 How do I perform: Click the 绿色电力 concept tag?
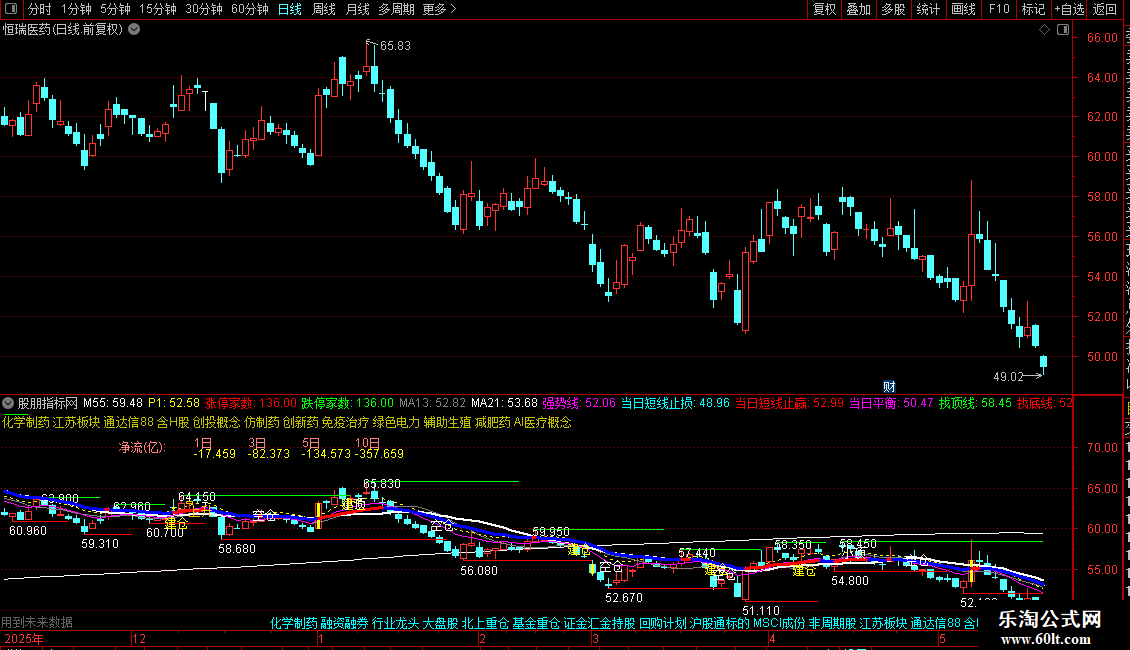(x=396, y=422)
